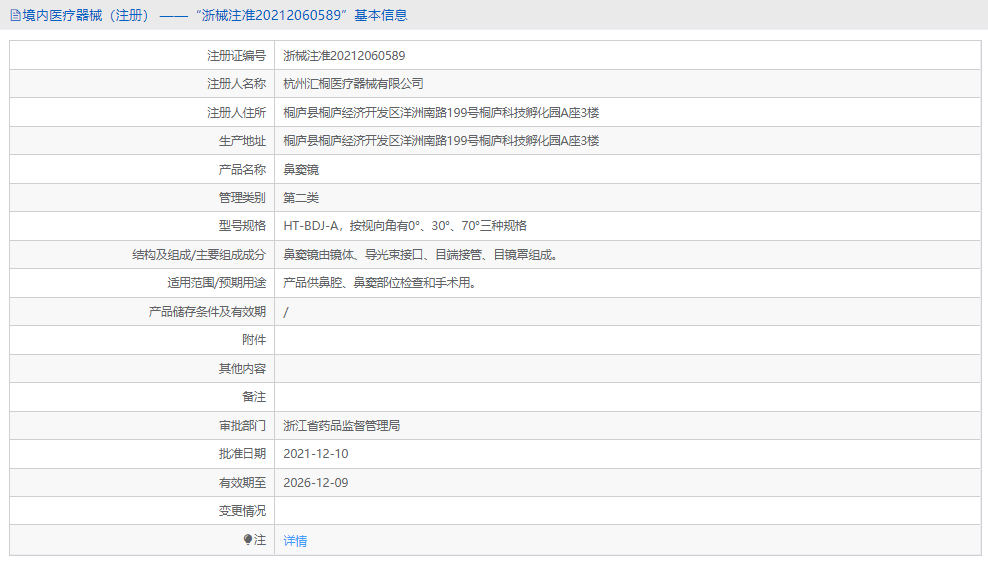Select text 产品供鼻腔、鼻窦部位检查和手术用
Image resolution: width=988 pixels, height=561 pixels.
380,283
